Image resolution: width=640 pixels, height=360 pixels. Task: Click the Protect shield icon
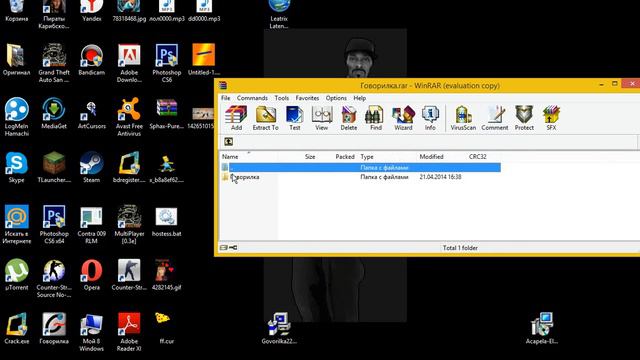(524, 118)
